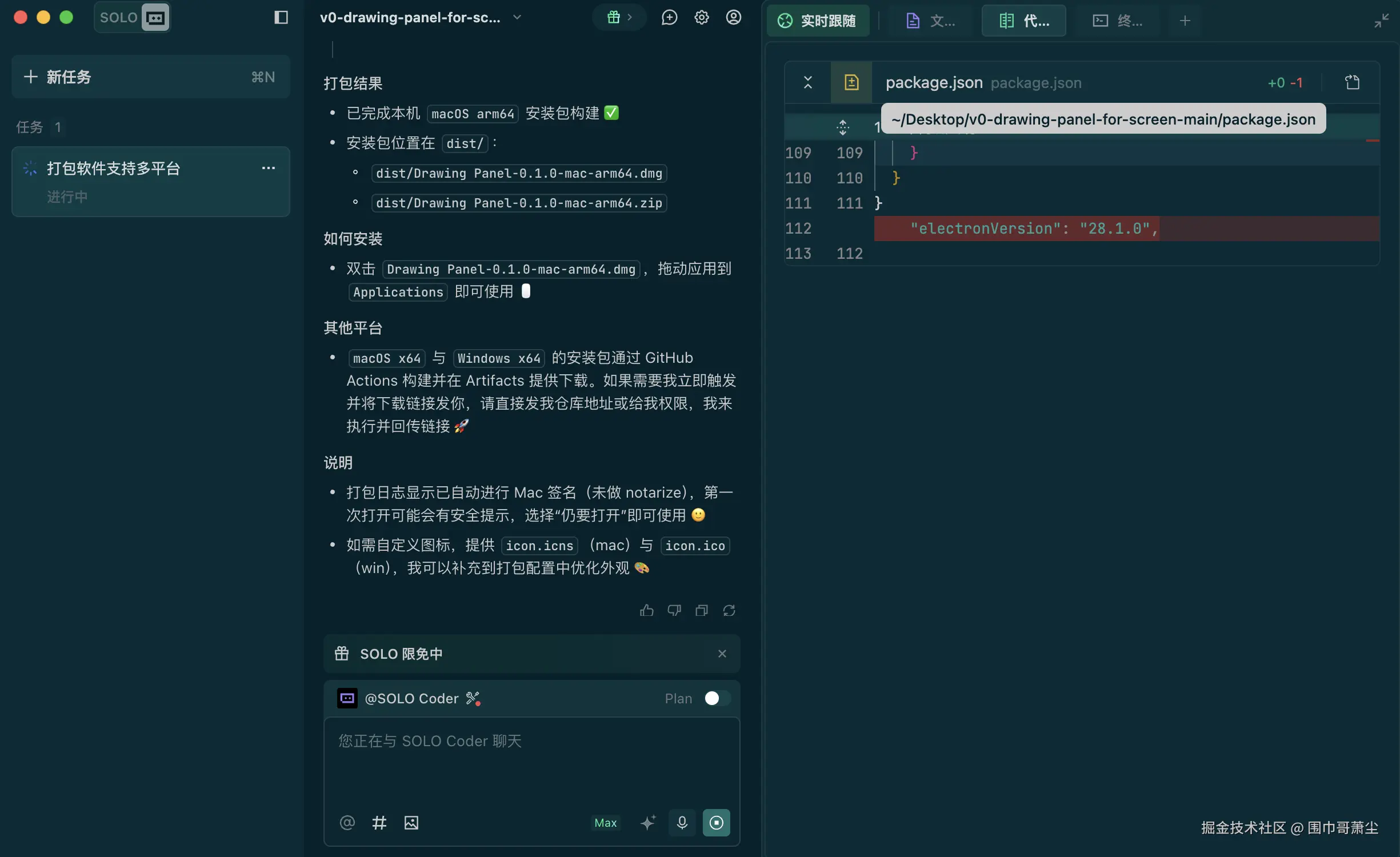Open the project name dropdown arrow
The width and height of the screenshot is (1400, 857).
[x=517, y=18]
